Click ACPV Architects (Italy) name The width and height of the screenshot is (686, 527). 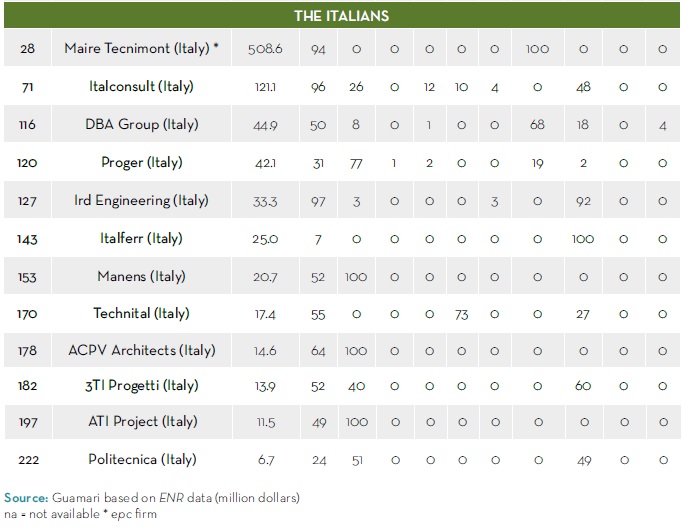pos(141,351)
